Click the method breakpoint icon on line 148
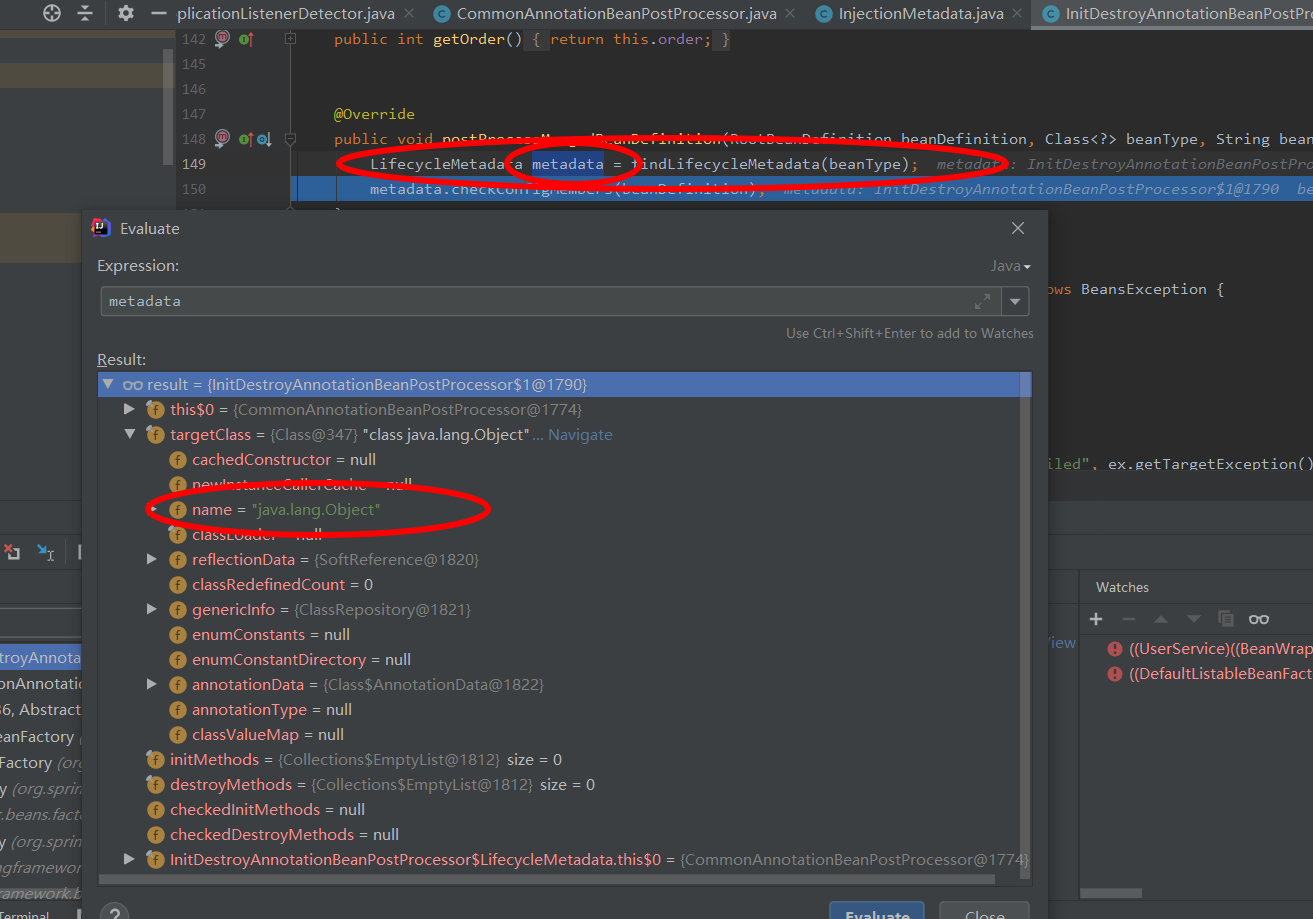 click(222, 139)
